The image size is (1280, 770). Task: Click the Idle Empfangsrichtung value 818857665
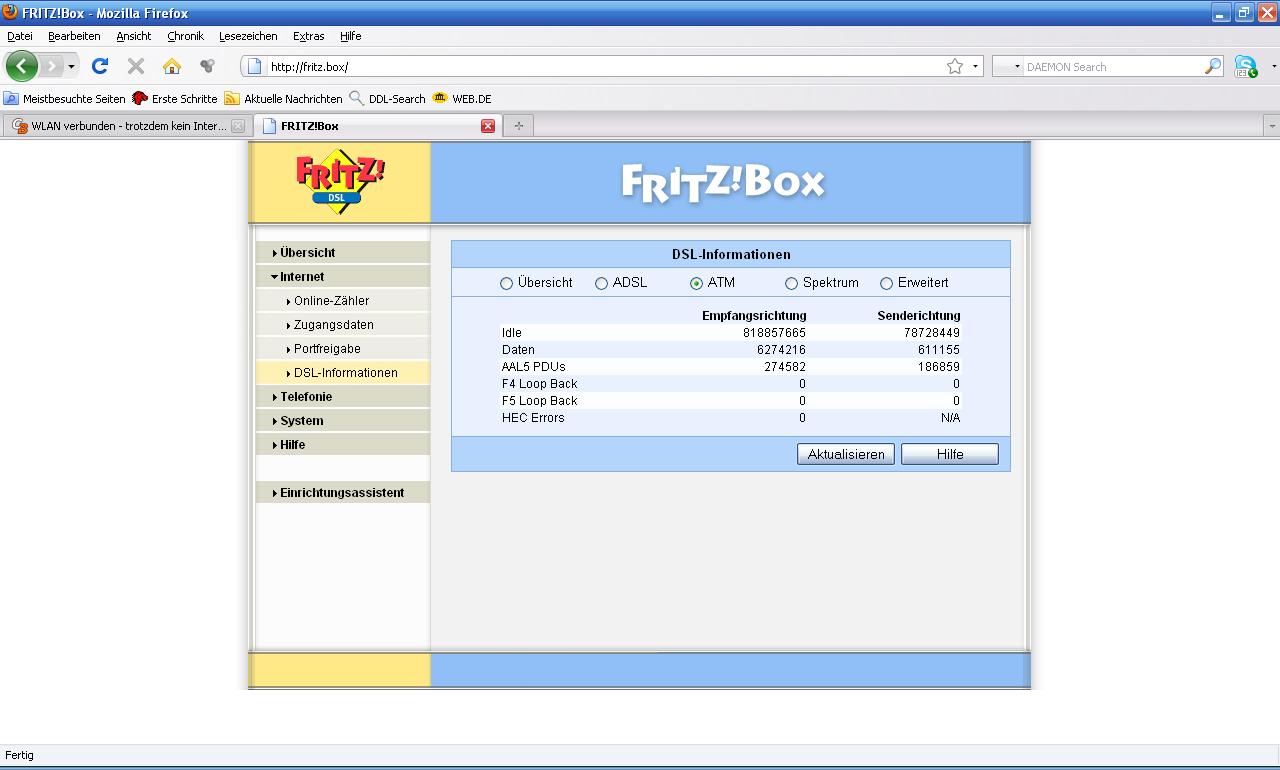coord(774,333)
